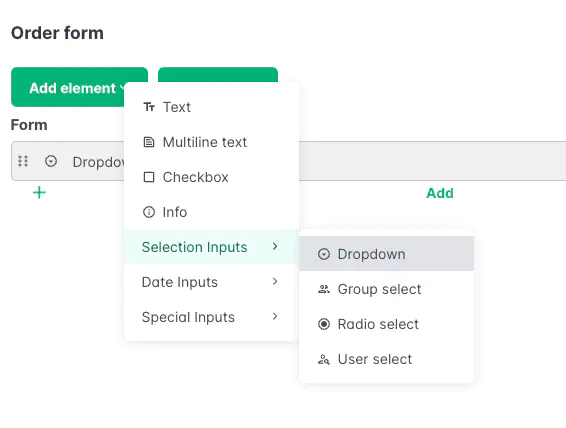Click the drag handle on Dropdown row
The image size is (566, 428).
point(23,161)
